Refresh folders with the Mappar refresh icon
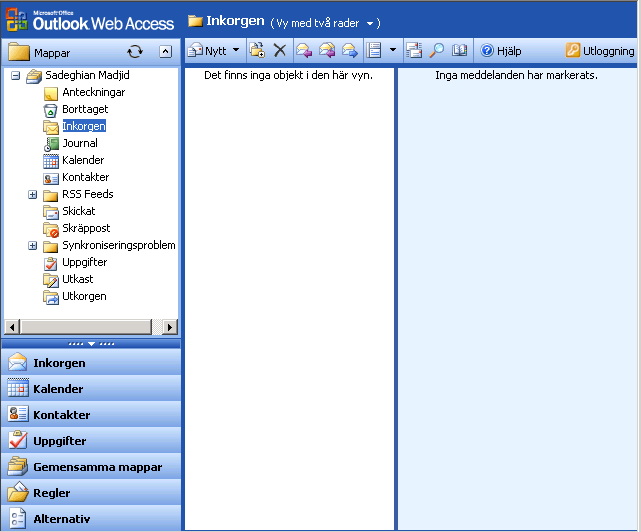This screenshot has width=641, height=532. 134,52
